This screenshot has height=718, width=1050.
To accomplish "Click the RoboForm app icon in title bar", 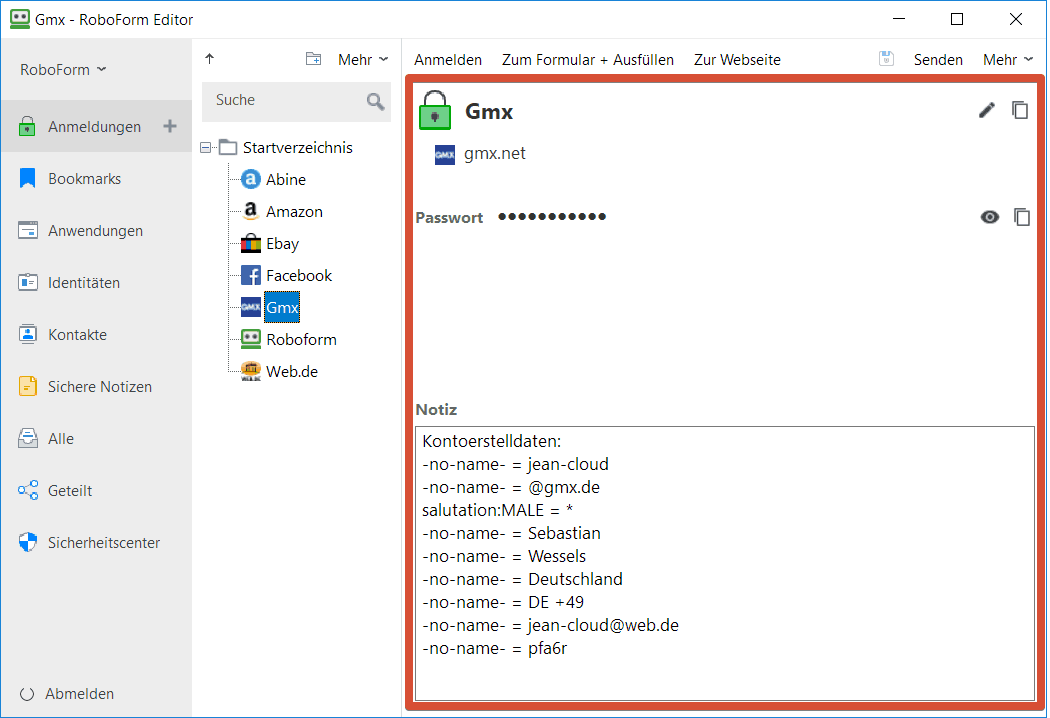I will (19, 19).
